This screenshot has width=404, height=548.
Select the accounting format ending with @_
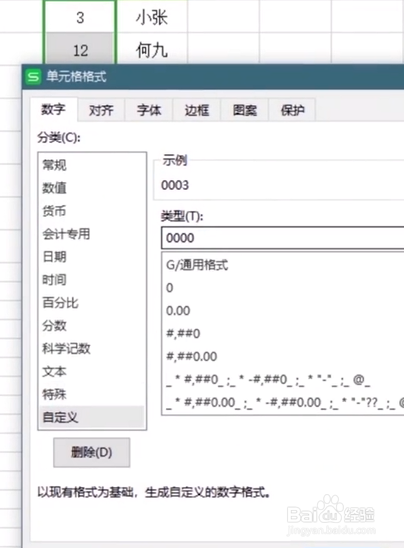pyautogui.click(x=283, y=380)
